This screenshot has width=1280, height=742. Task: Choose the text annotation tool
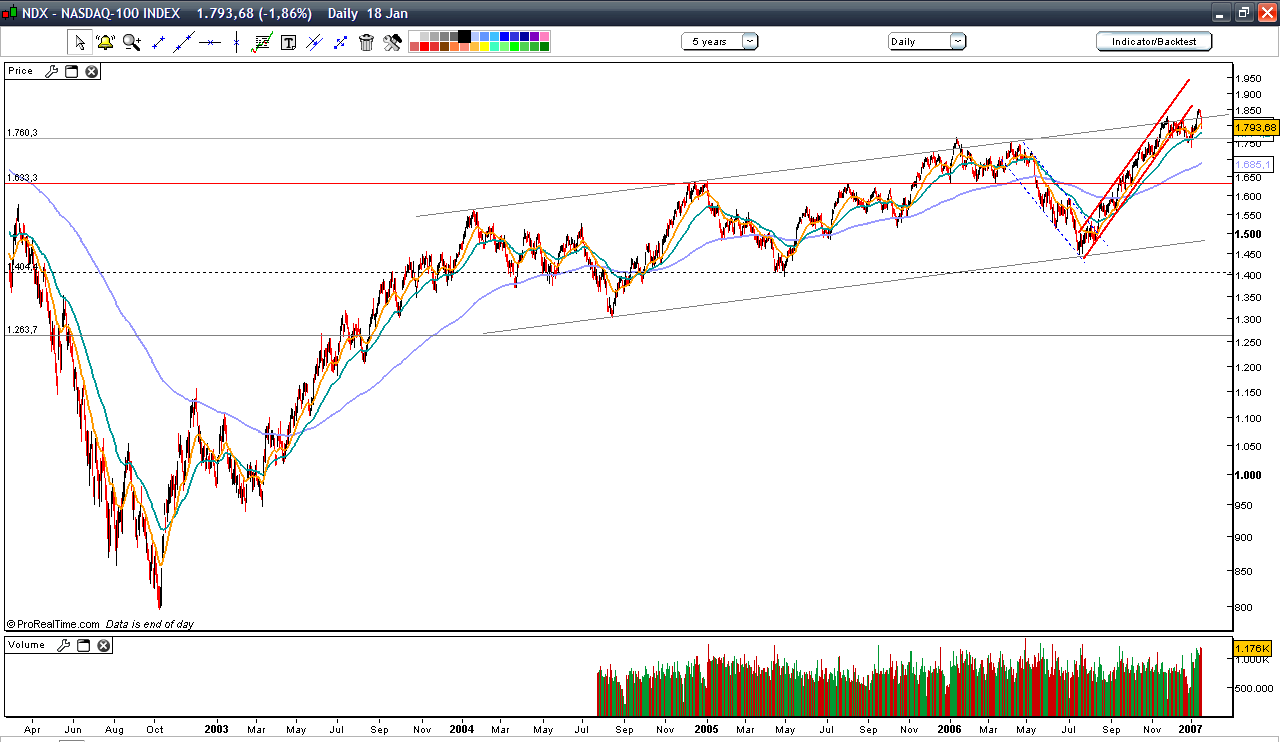(287, 42)
